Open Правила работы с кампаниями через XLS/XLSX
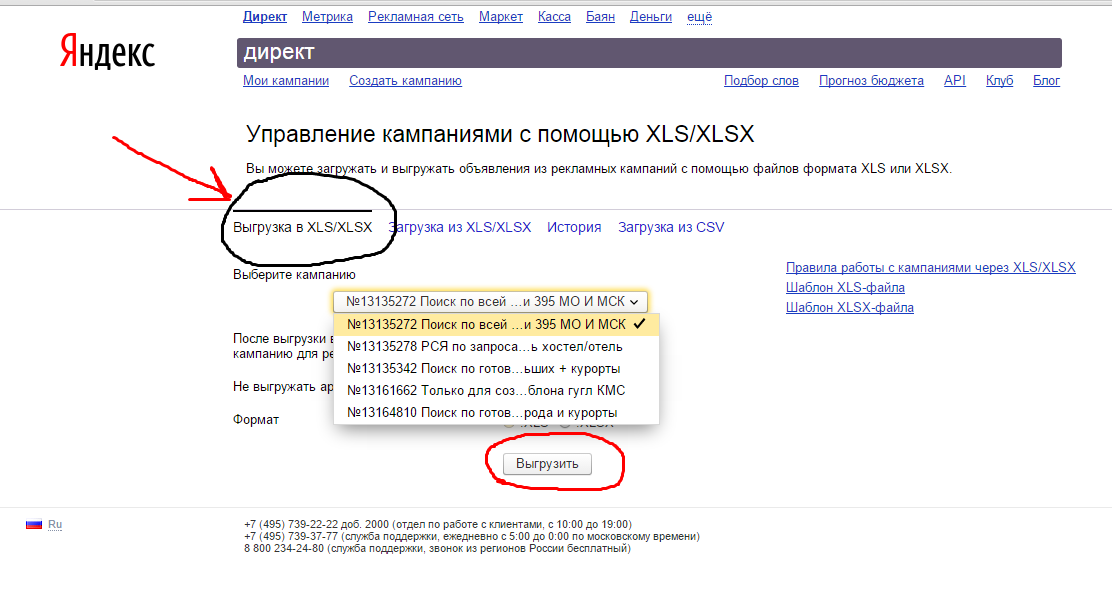This screenshot has width=1112, height=605. tap(930, 267)
